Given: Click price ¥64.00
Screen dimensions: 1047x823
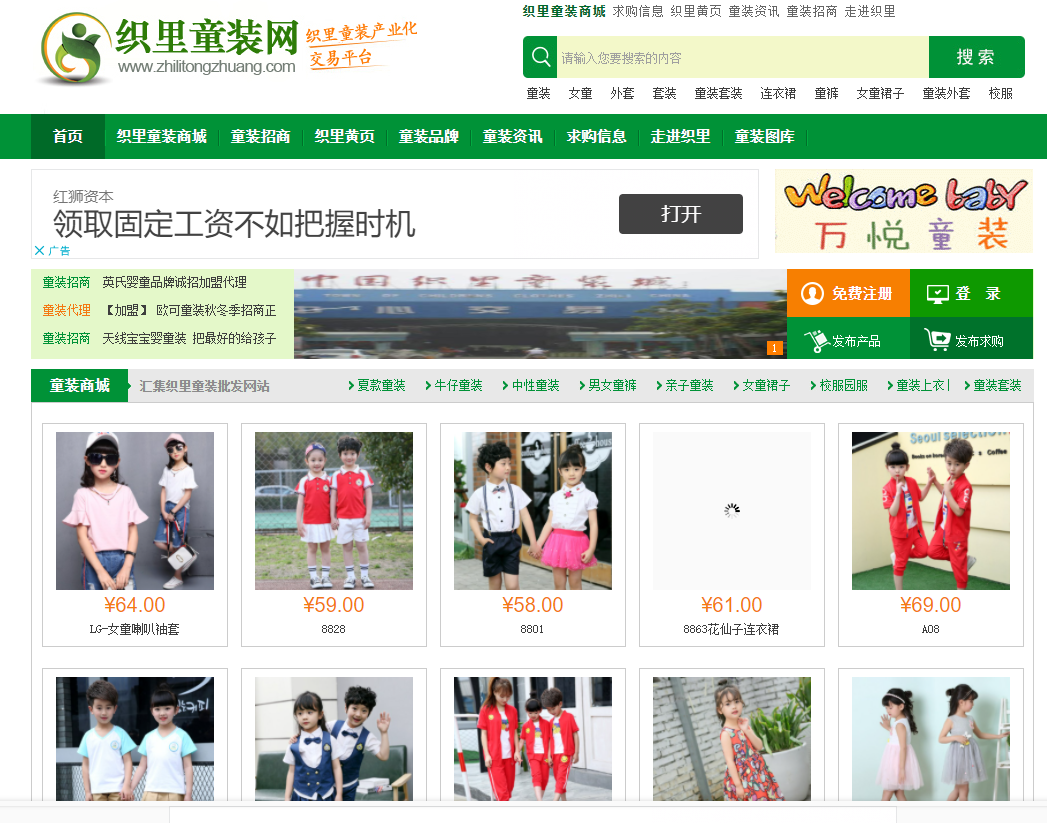Looking at the screenshot, I should [134, 605].
